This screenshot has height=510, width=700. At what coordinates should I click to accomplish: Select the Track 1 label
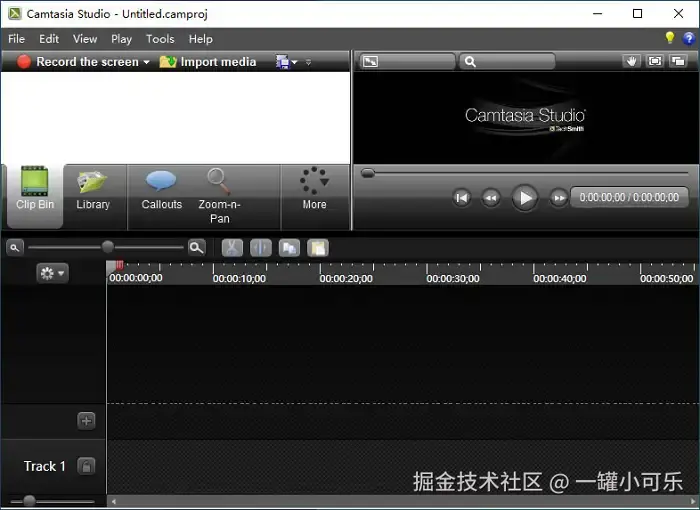45,466
